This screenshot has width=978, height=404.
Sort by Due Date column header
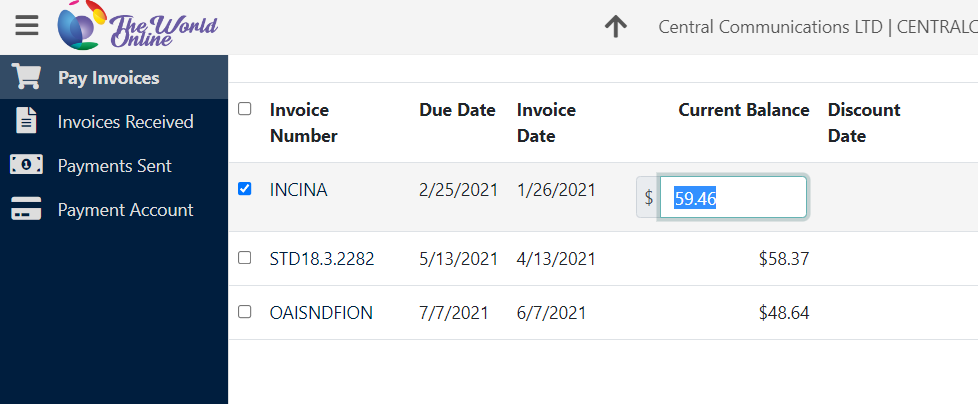point(457,110)
